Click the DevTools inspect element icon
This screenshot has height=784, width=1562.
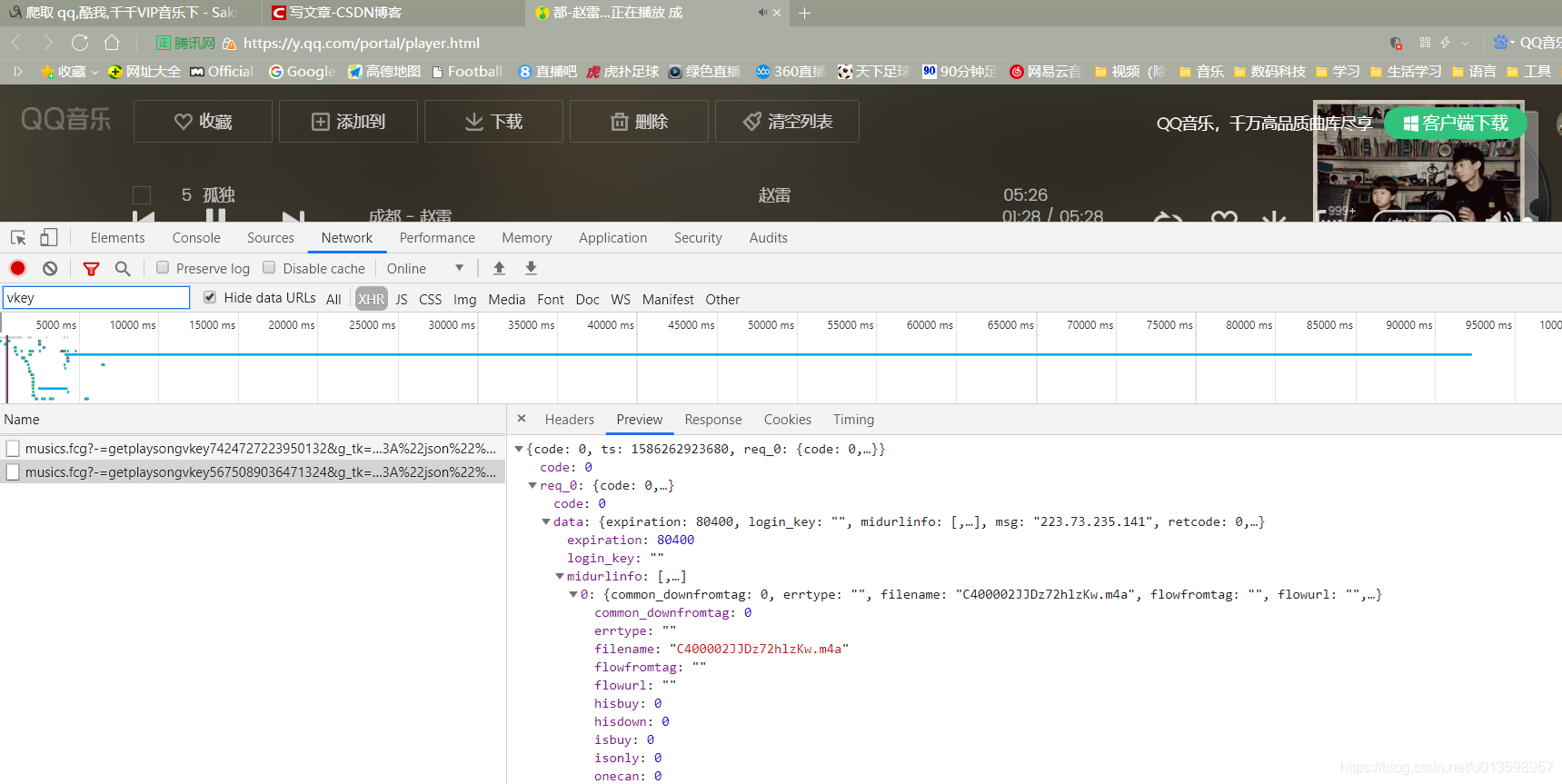[x=18, y=238]
